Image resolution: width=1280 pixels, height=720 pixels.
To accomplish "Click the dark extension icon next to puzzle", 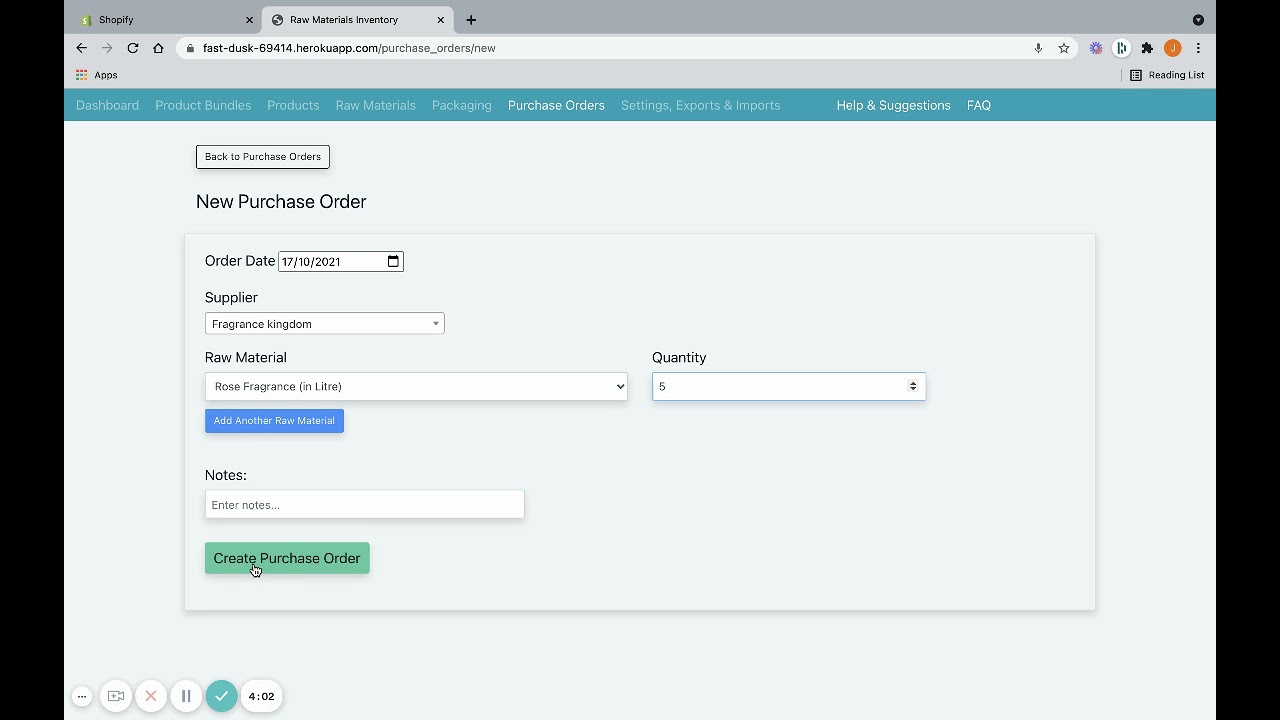I will pyautogui.click(x=1122, y=48).
